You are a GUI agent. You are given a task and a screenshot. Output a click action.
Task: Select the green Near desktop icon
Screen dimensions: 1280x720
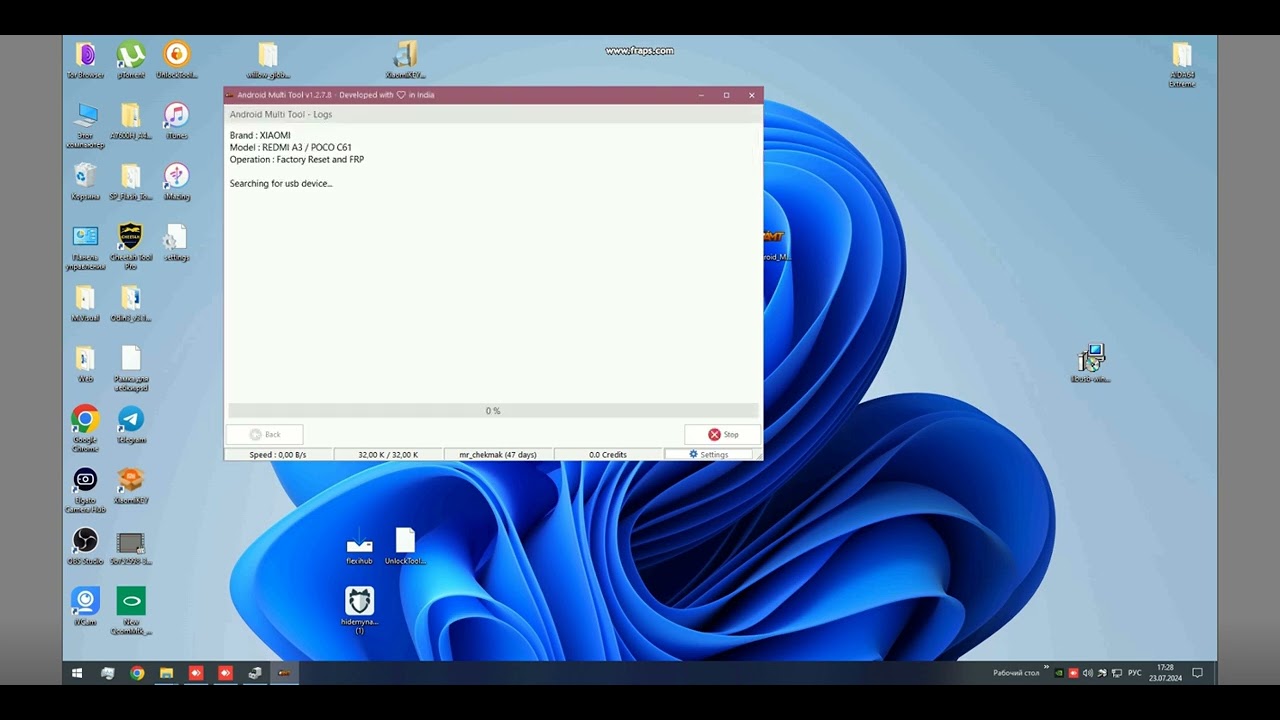point(131,611)
